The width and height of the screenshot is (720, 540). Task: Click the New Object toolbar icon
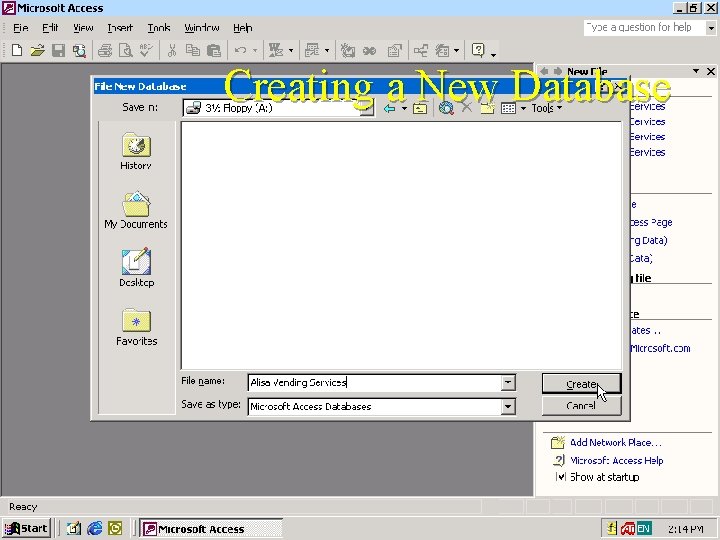pos(442,50)
